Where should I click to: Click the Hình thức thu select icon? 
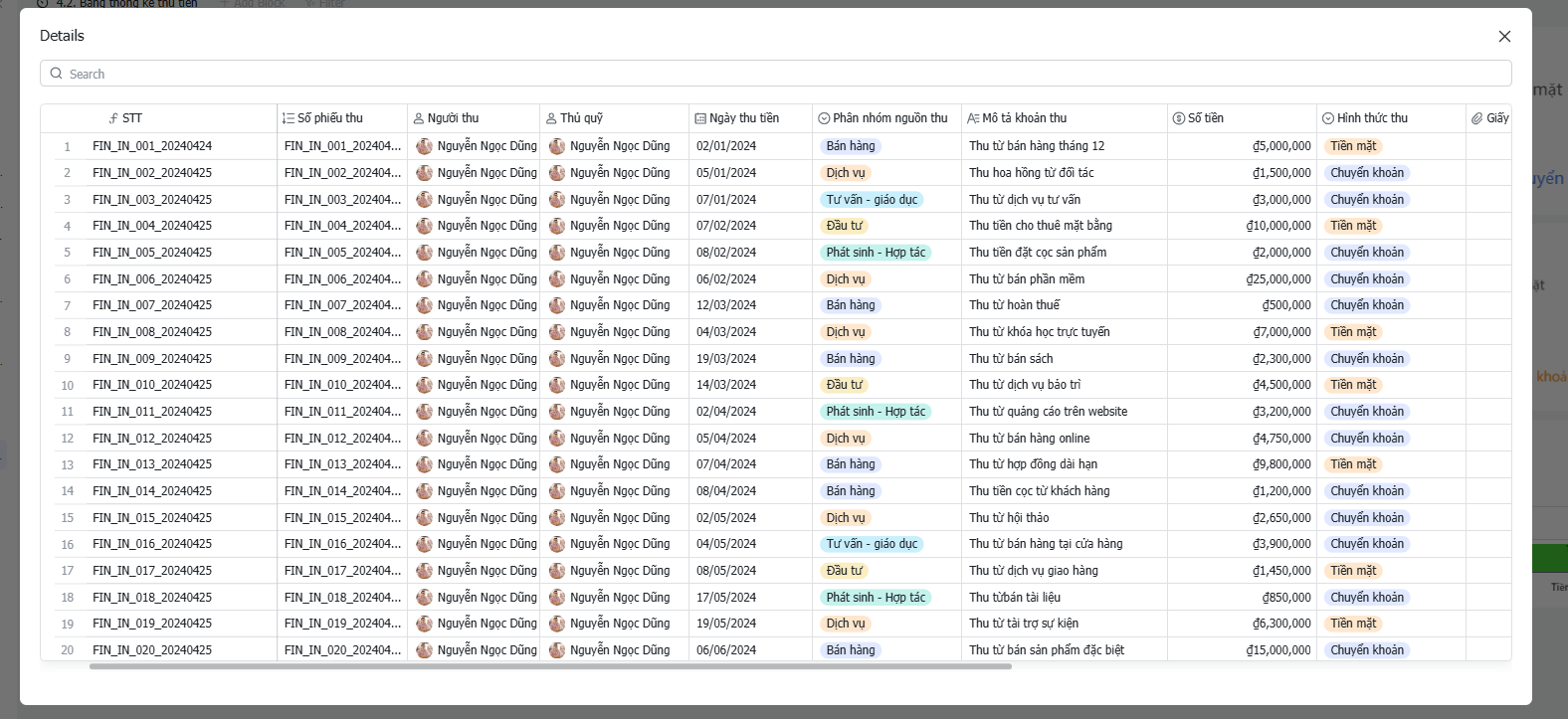[1328, 118]
